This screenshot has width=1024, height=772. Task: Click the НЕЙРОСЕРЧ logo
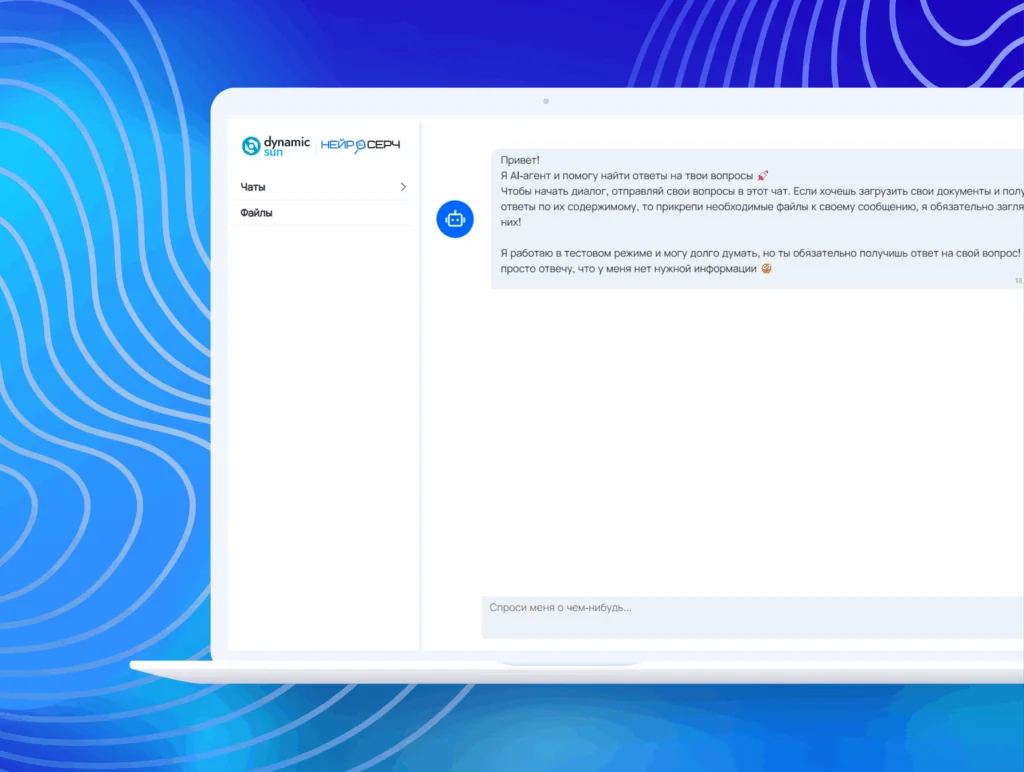click(360, 145)
